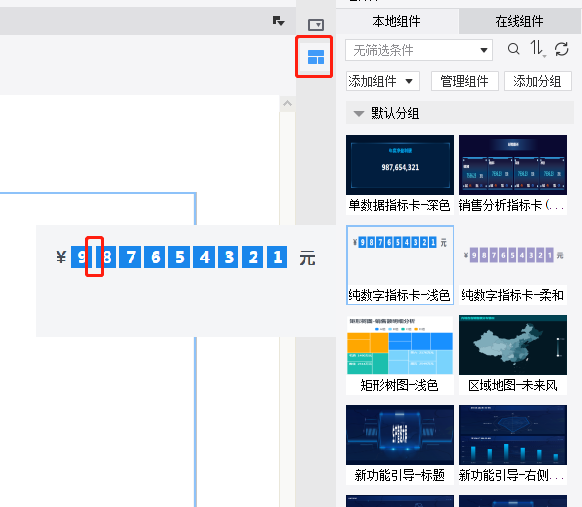Viewport: 582px width, 507px height.
Task: Select 矩形树图-浅色 component
Action: tap(400, 354)
